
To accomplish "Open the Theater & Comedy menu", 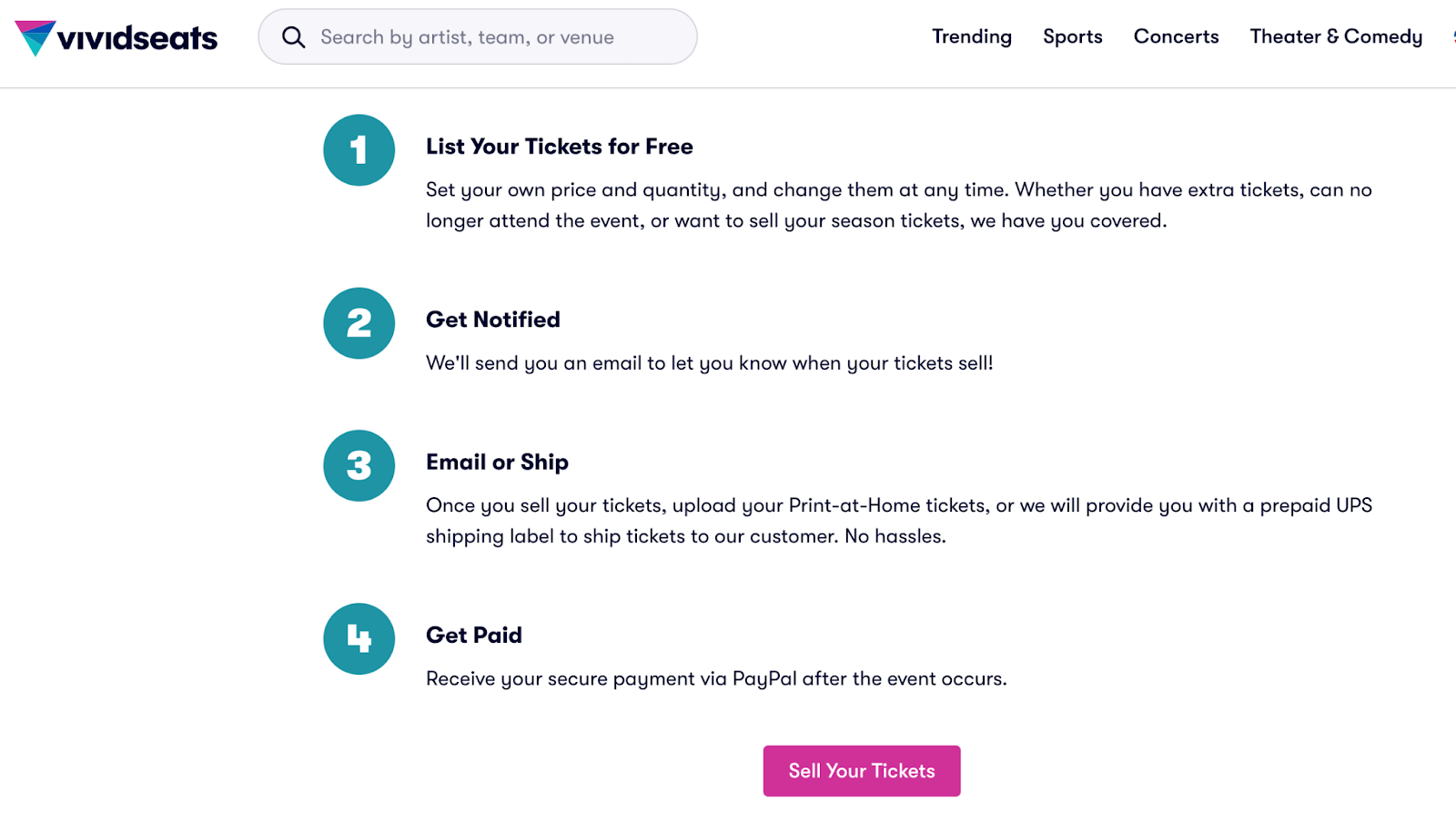I will (1335, 36).
